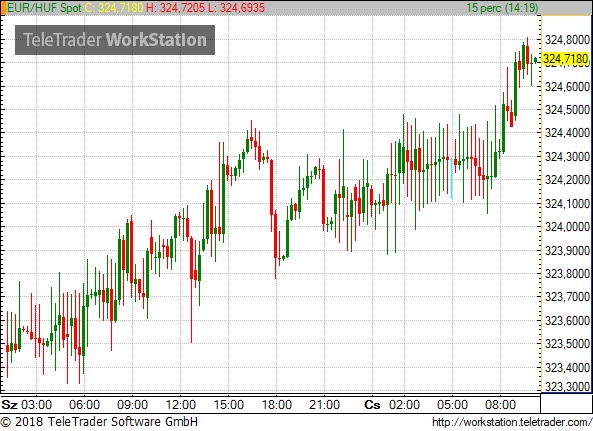Click the 18:00 time axis label
The image size is (593, 431).
tap(276, 405)
